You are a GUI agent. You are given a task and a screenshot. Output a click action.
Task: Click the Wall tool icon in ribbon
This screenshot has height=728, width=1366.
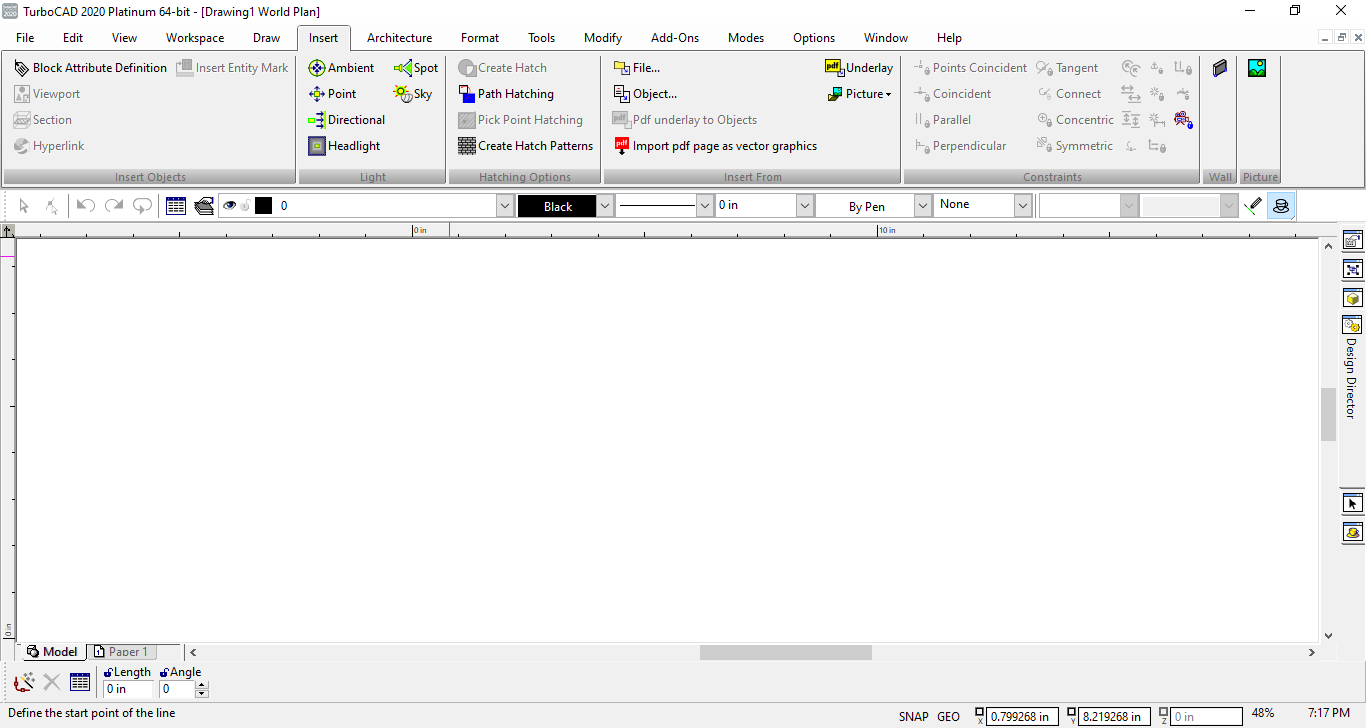pyautogui.click(x=1220, y=68)
